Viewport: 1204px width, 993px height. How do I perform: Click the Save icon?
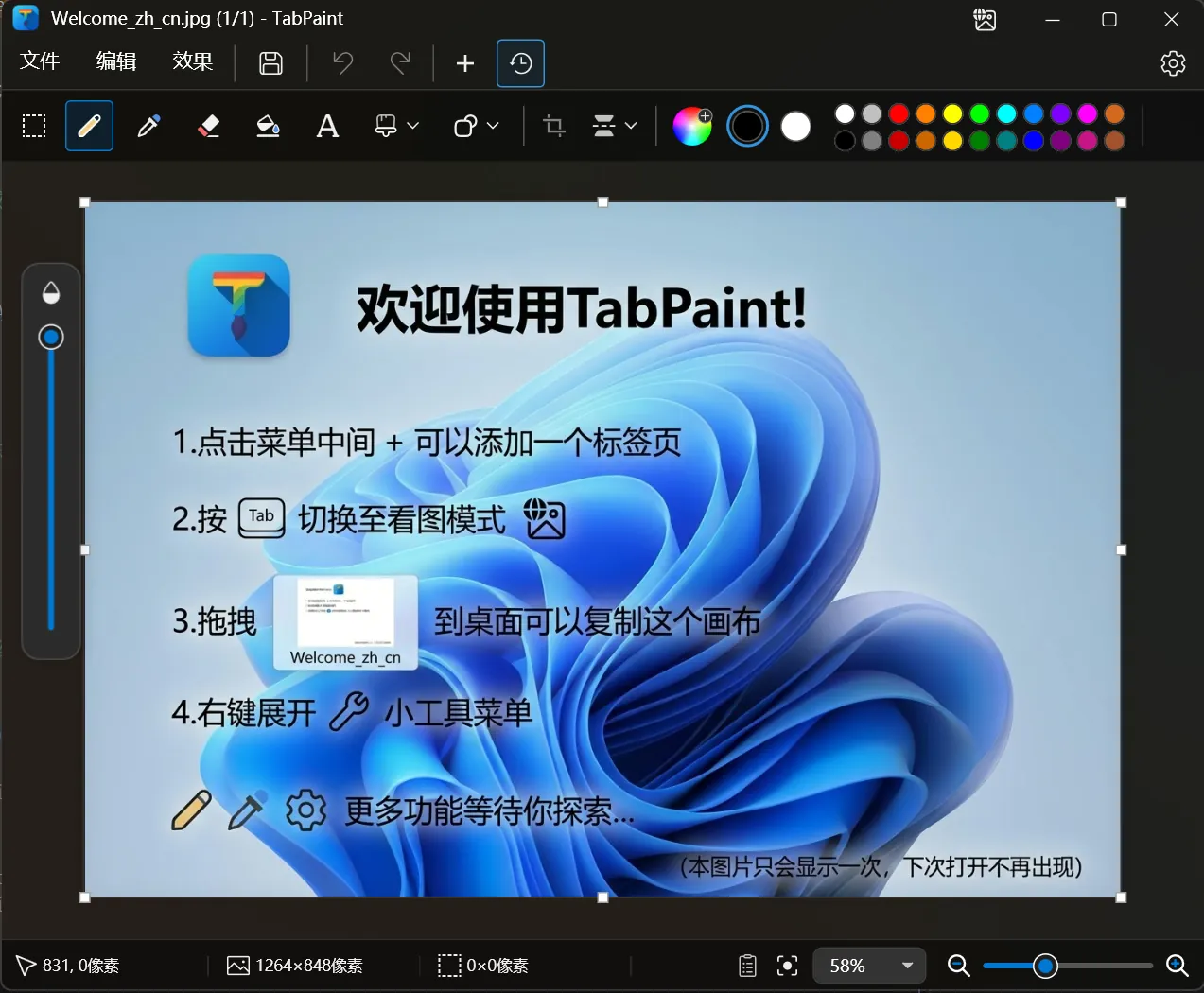click(x=270, y=62)
